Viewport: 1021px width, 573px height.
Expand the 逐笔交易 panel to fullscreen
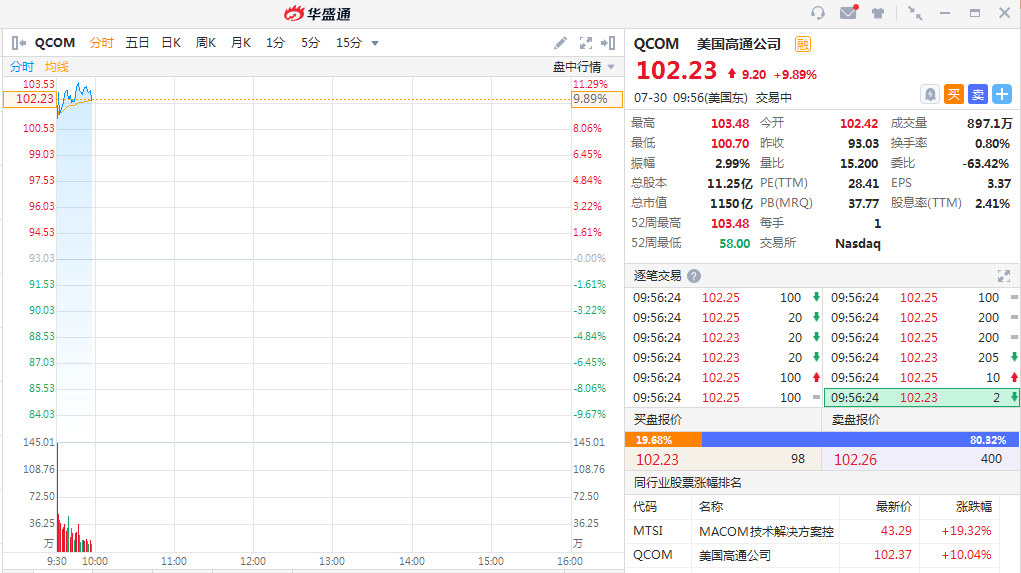click(x=1004, y=276)
